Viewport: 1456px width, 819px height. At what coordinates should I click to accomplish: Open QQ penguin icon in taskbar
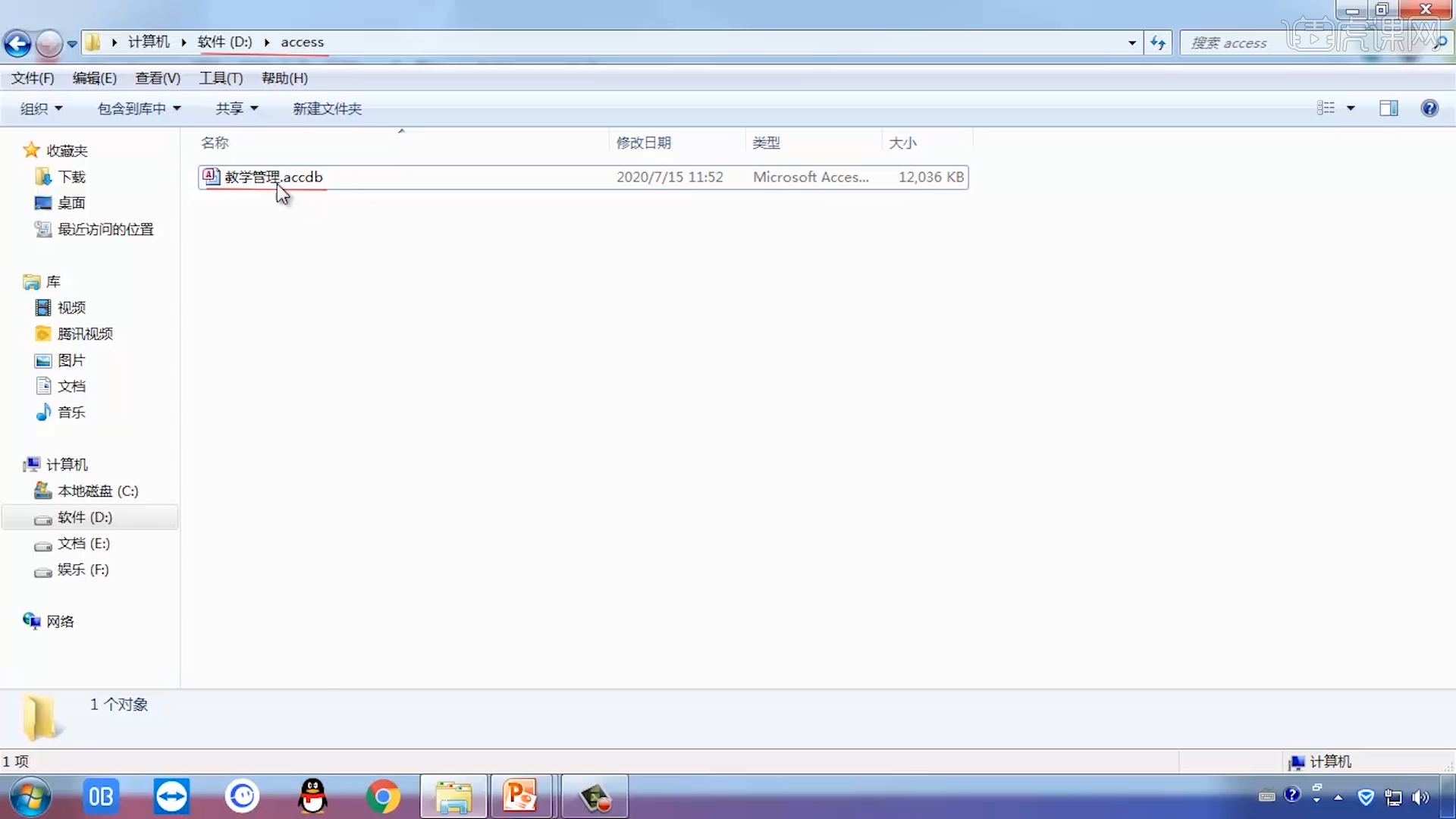tap(312, 797)
